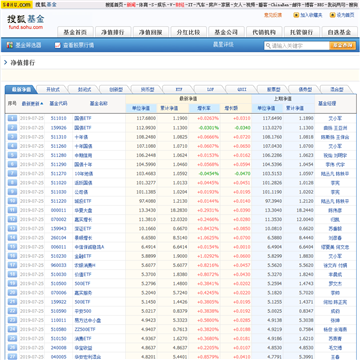Click the 设为首页 icon

(x=332, y=15)
